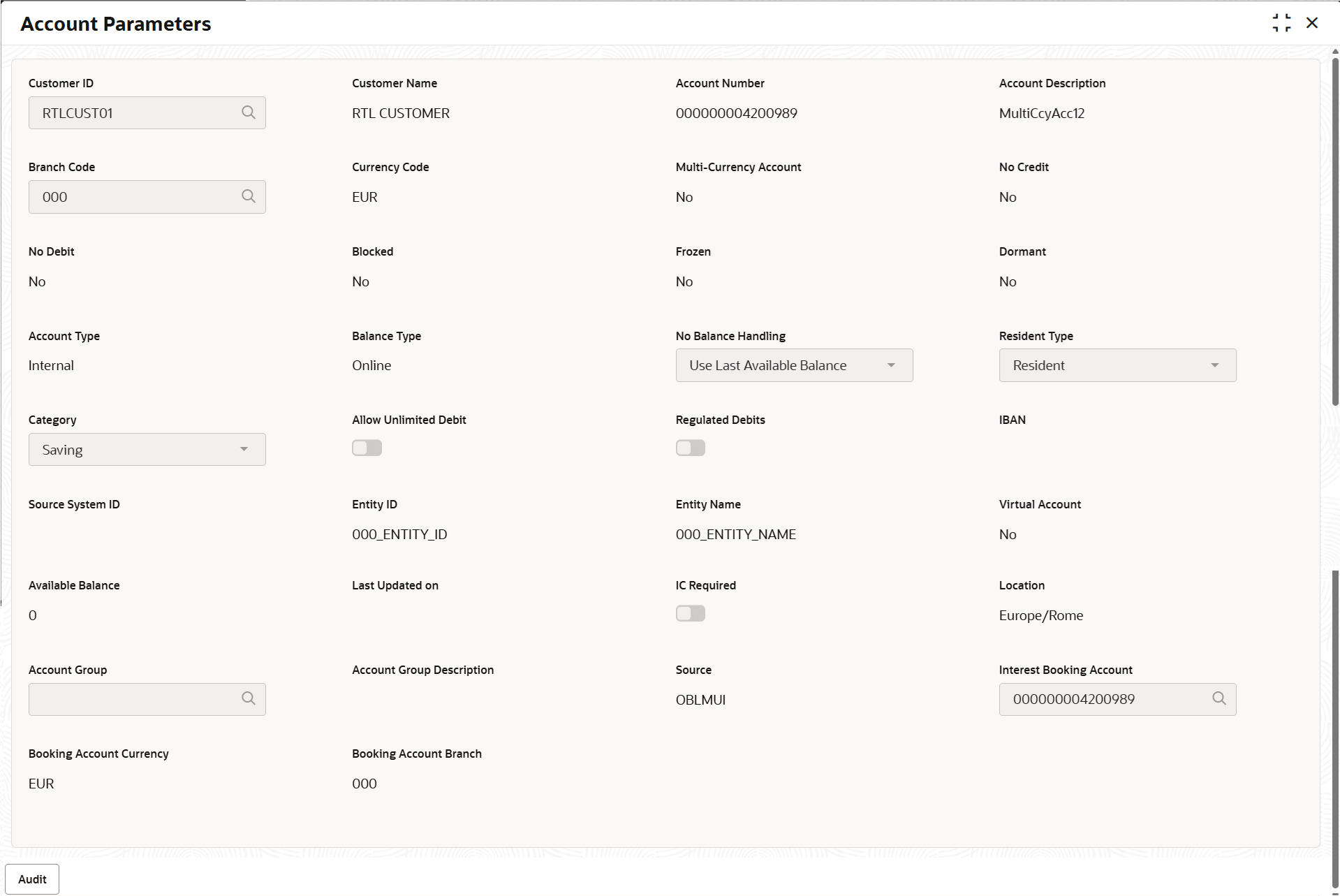Open the Account Group search lookup

tap(248, 698)
